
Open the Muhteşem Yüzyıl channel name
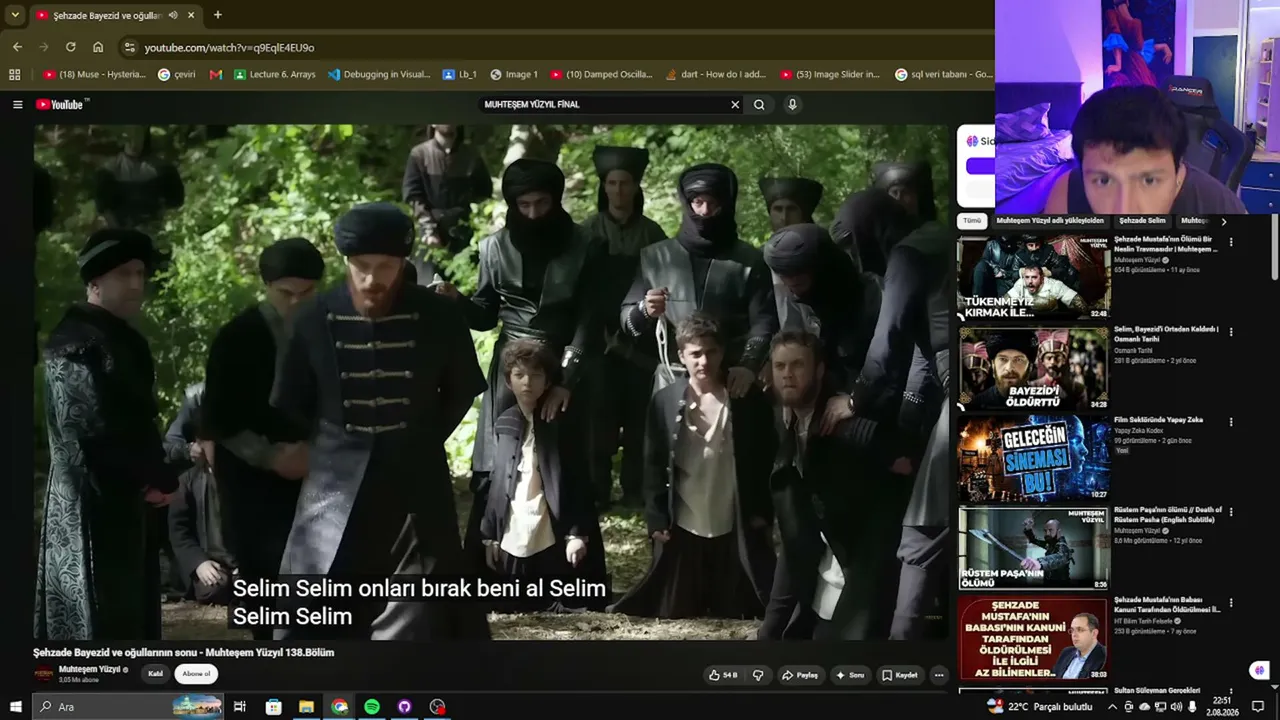coord(89,669)
